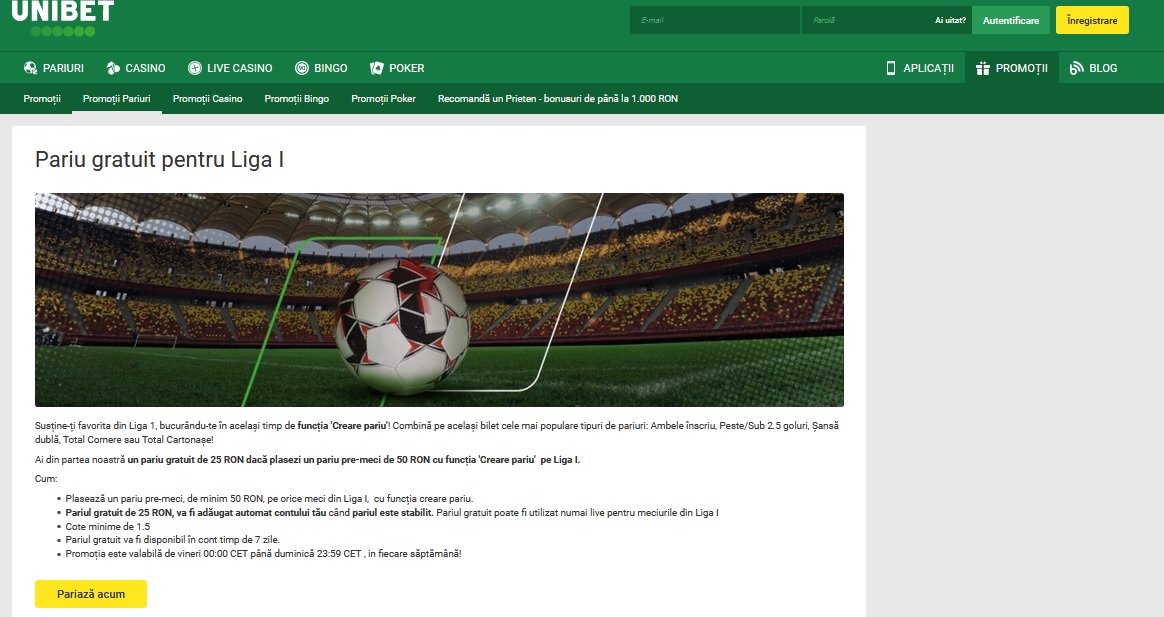Click the yellow Înregistrare button

(1092, 21)
